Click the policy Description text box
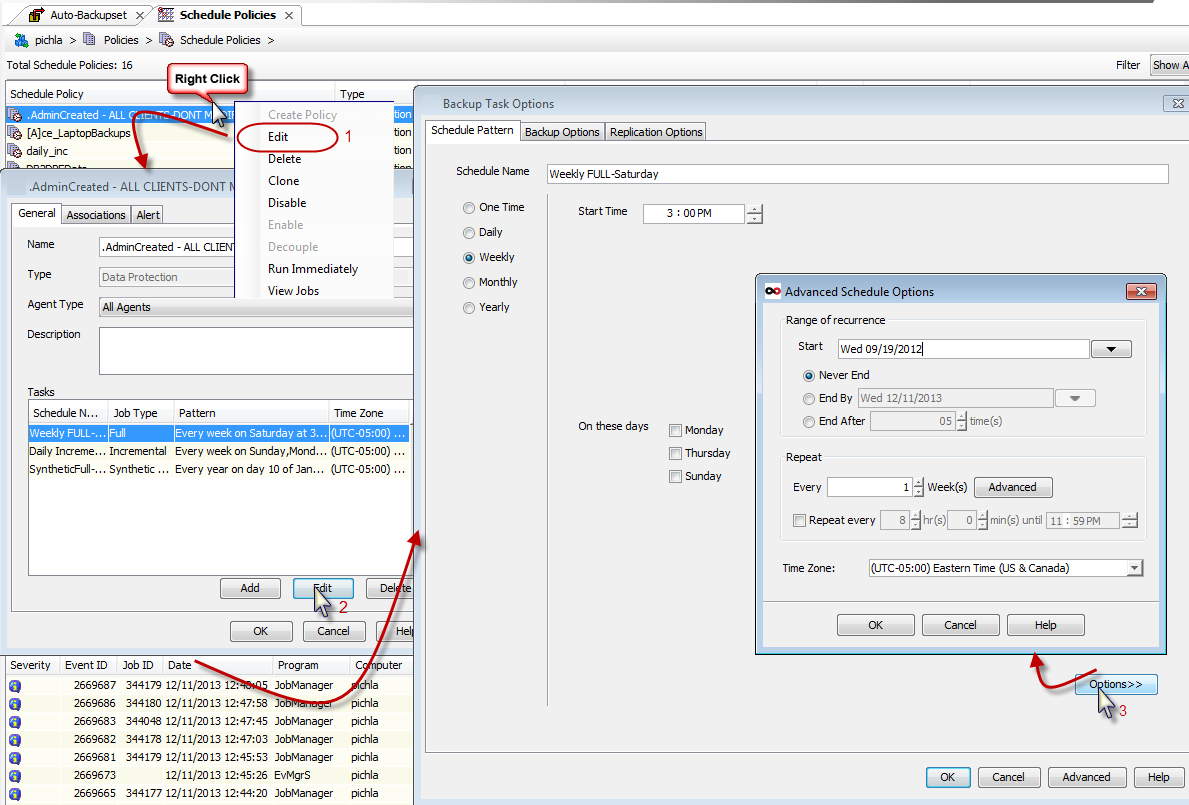The image size is (1189, 805). pos(256,351)
